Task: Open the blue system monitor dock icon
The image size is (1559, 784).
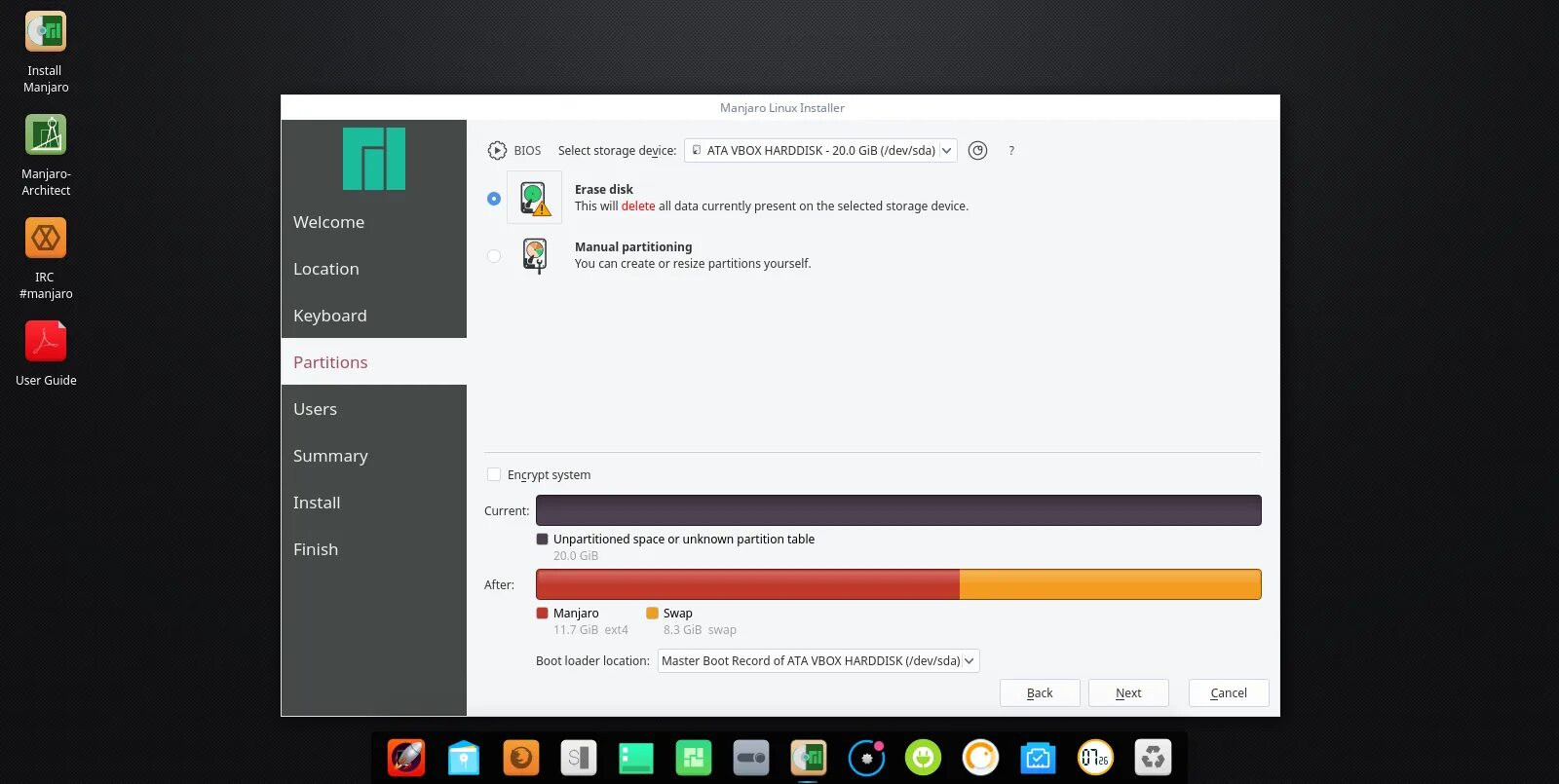Action: (1038, 758)
